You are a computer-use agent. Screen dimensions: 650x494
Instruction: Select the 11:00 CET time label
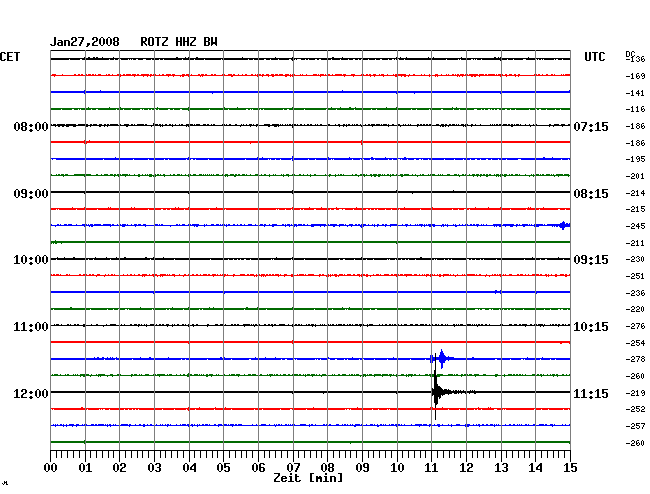31,327
